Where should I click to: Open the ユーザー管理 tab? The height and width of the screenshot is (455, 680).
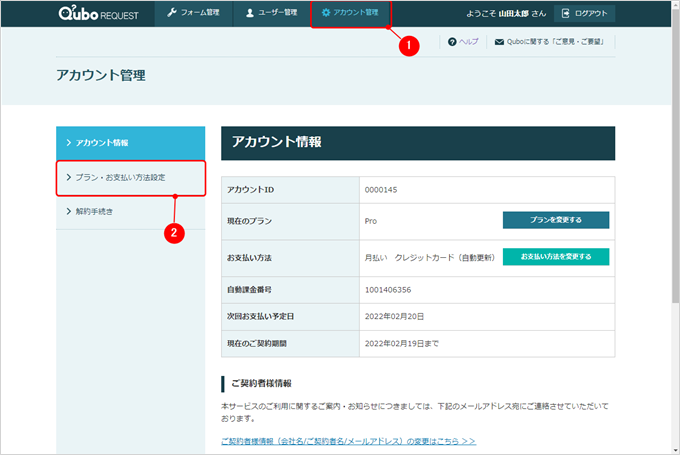click(x=271, y=13)
